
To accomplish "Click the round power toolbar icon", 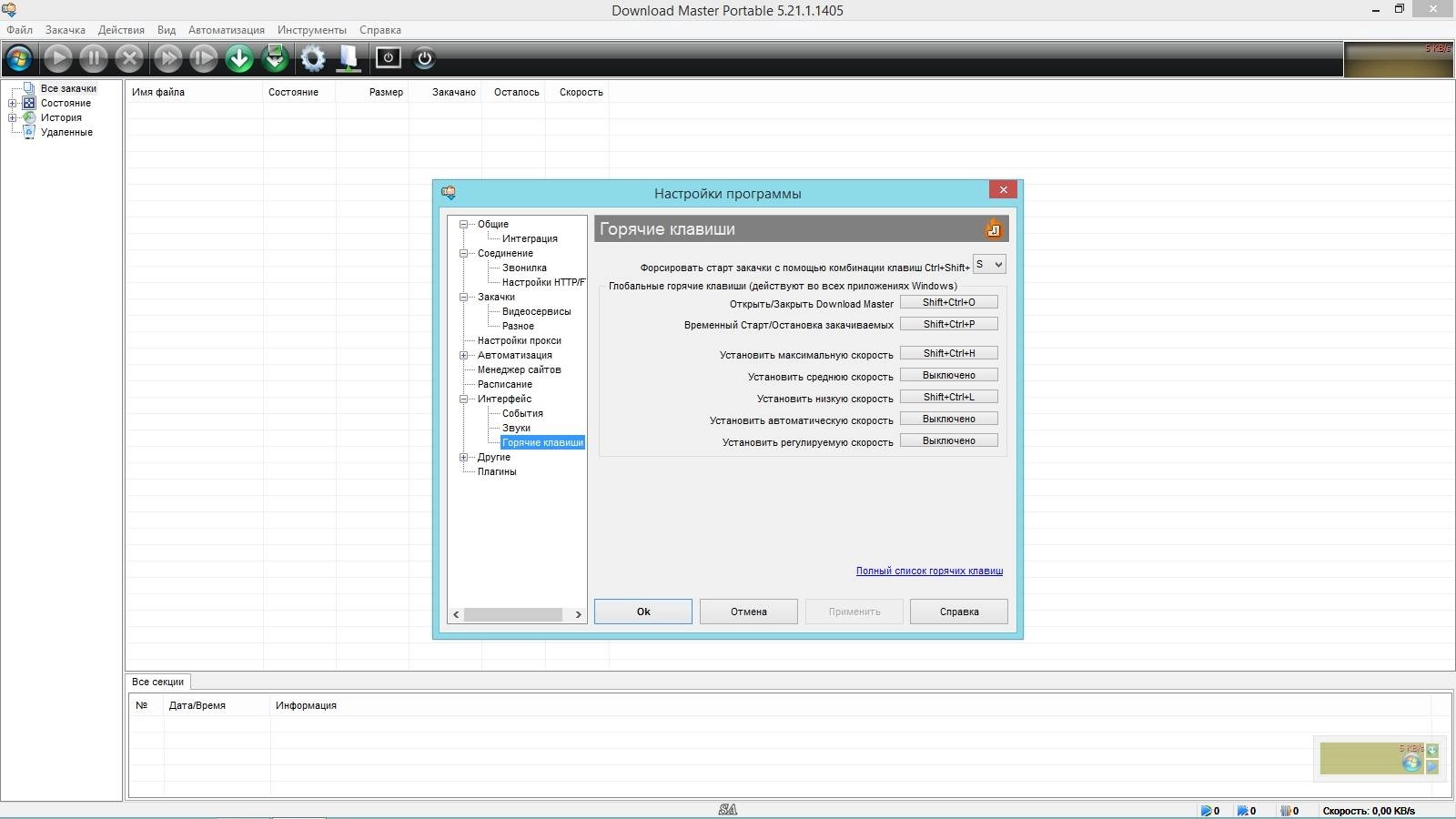I will [x=424, y=58].
